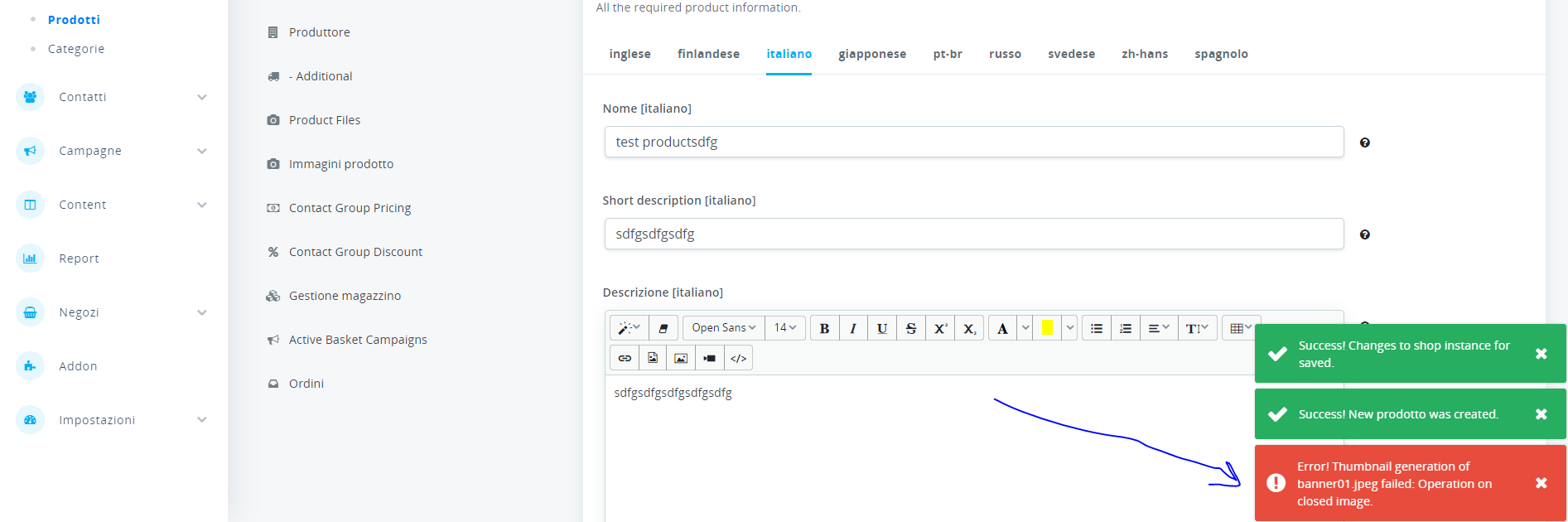
Task: Click the Addon puzzle icon
Action: click(30, 366)
